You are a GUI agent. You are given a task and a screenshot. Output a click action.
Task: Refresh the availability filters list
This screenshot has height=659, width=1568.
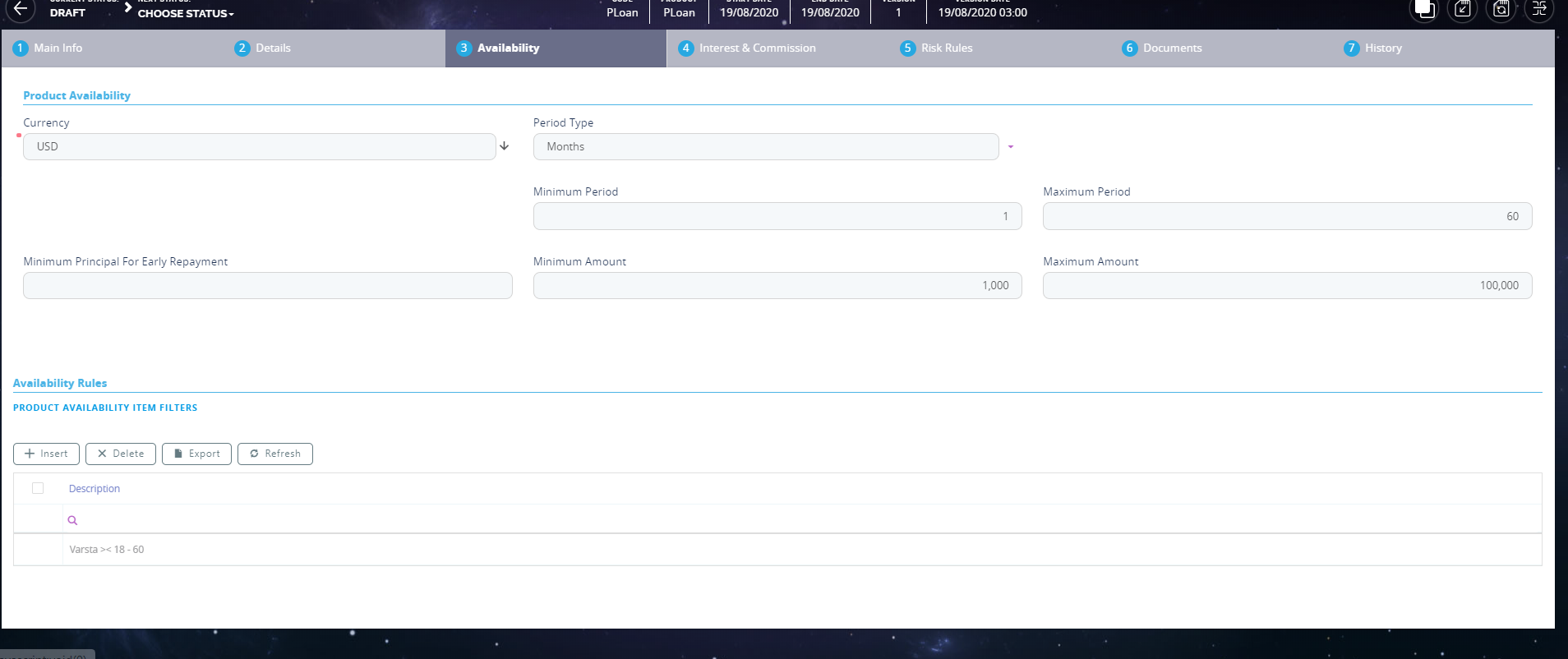pos(275,454)
